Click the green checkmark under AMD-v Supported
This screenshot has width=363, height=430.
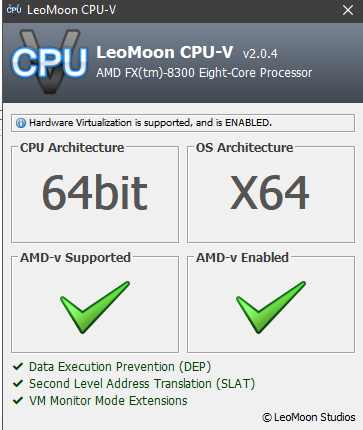[95, 307]
